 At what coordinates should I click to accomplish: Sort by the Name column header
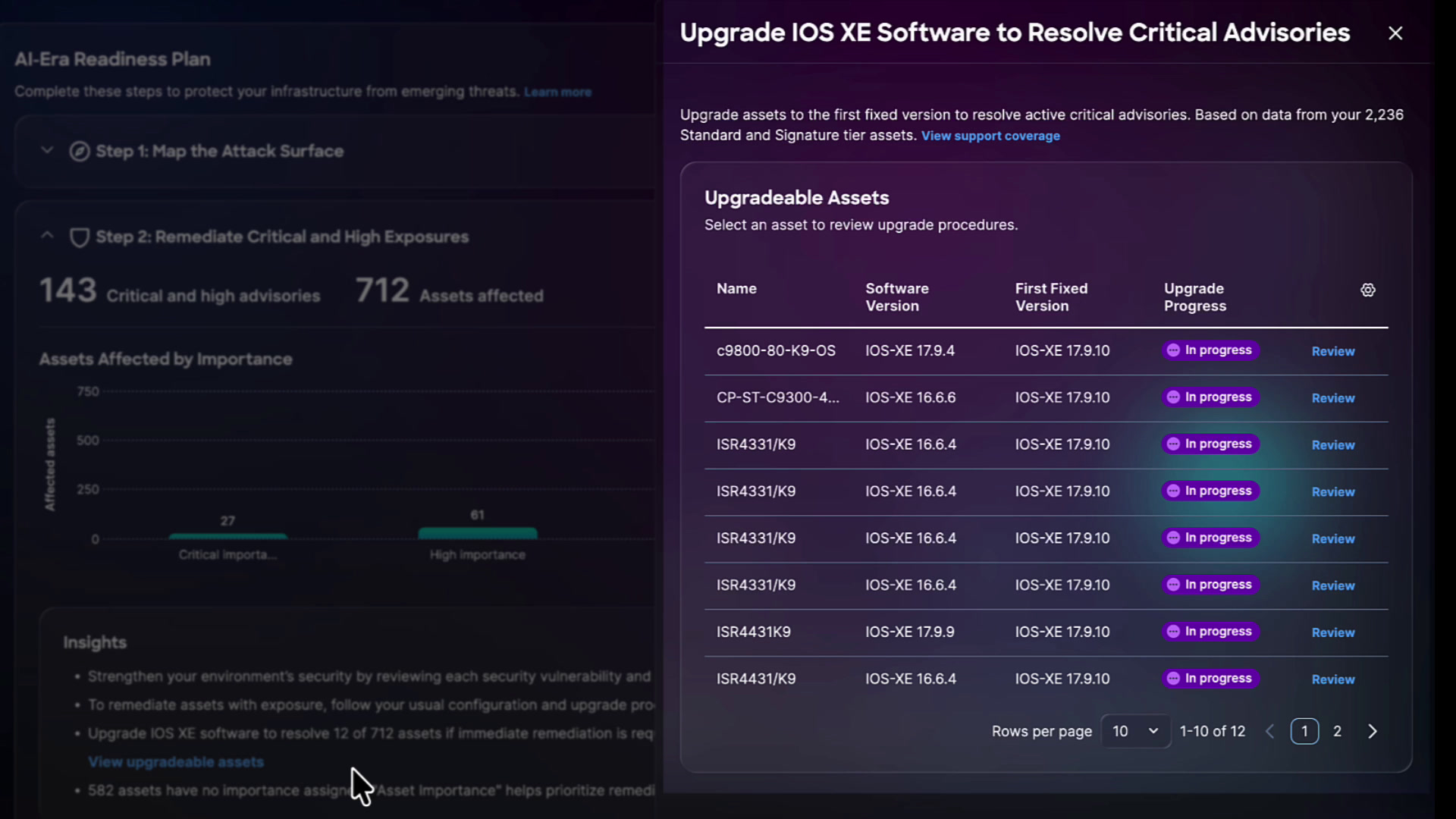coord(736,289)
